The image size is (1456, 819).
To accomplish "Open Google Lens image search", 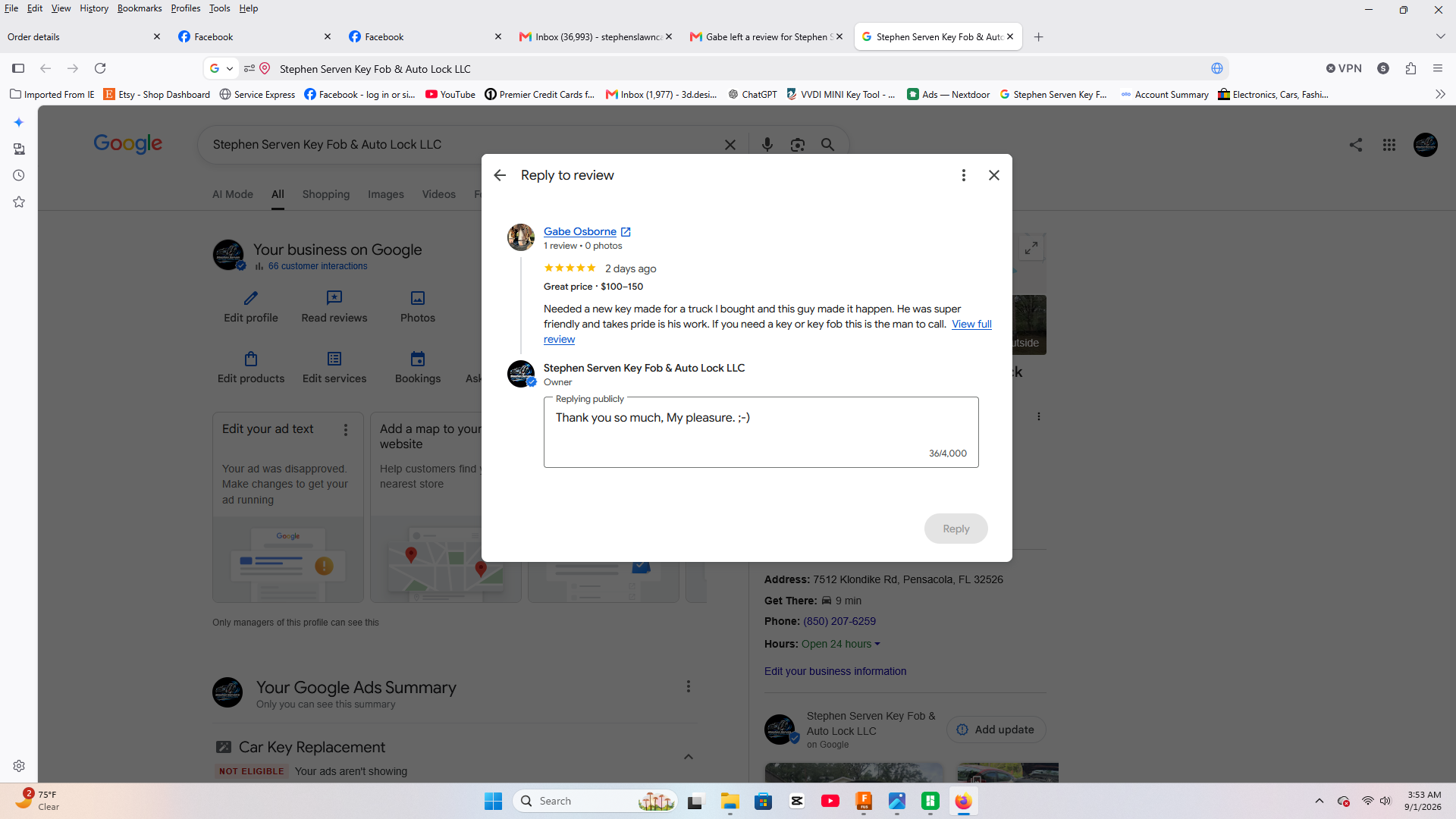I will click(x=797, y=145).
